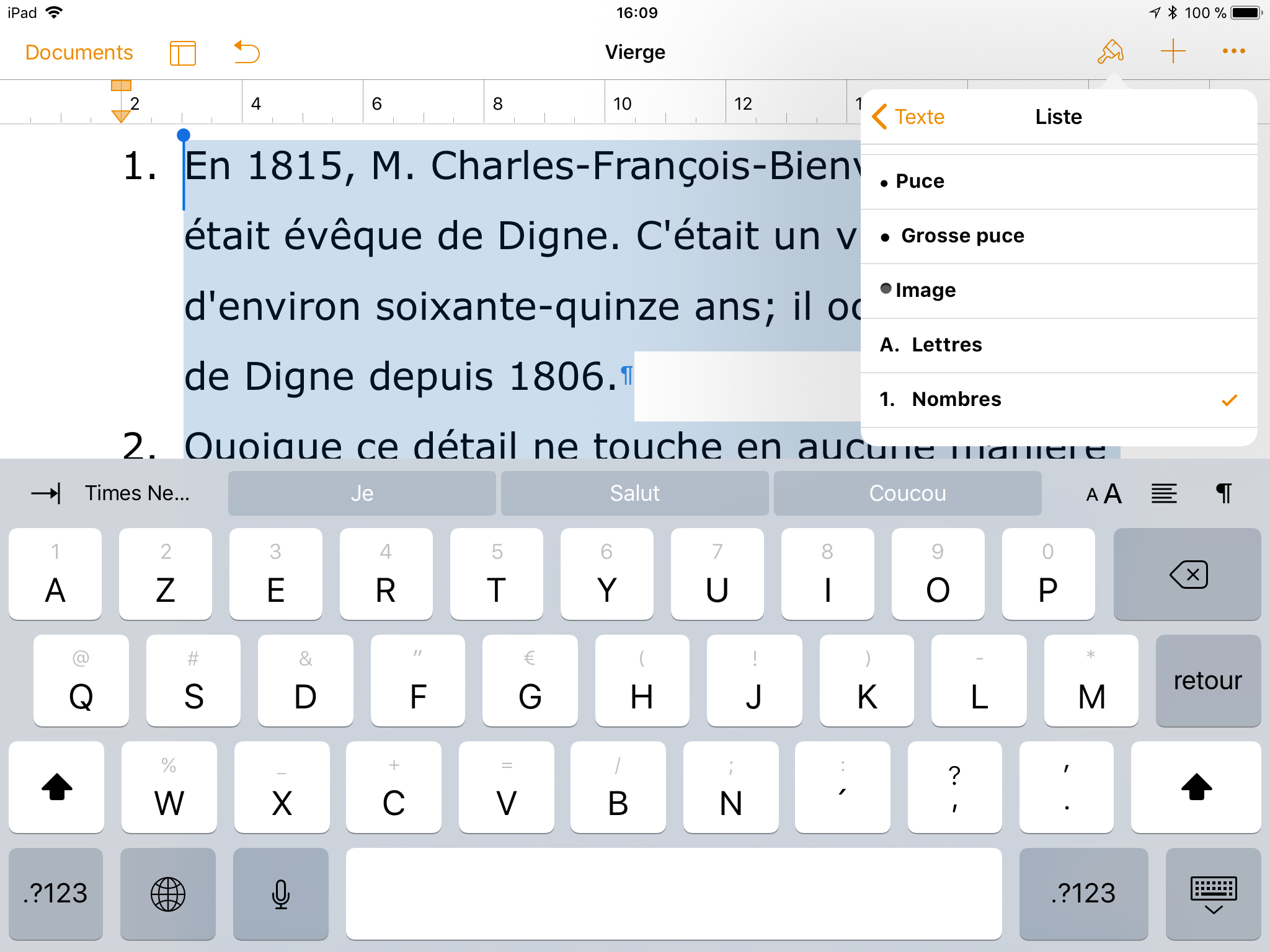1270x952 pixels.
Task: Tap the Format paintbrush icon
Action: tap(1110, 52)
